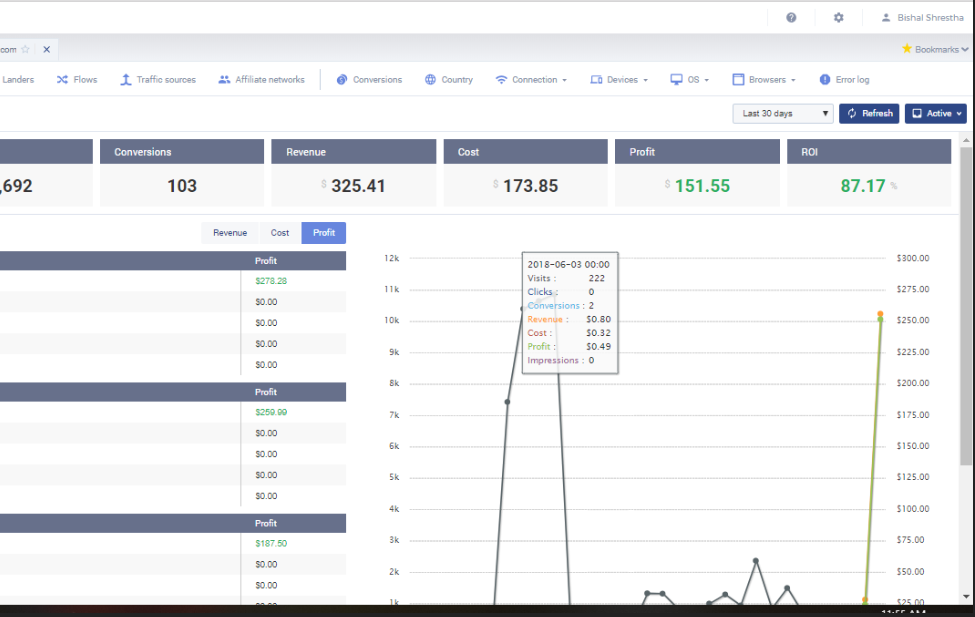The width and height of the screenshot is (975, 617).
Task: Select the Profit view toggle
Action: click(324, 233)
